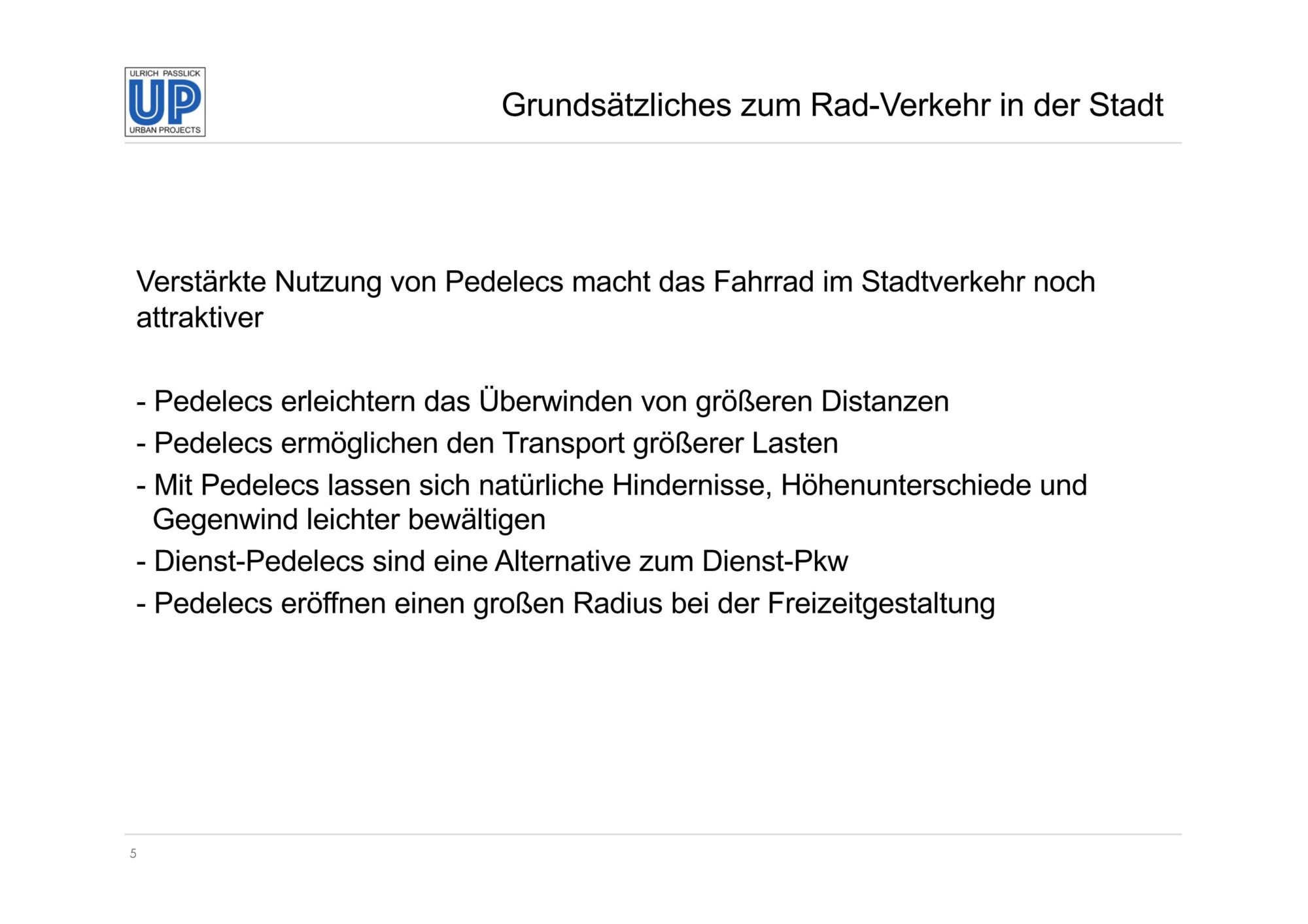Viewport: 1308px width, 924px height.
Task: Click the slide page number 5
Action: click(133, 853)
